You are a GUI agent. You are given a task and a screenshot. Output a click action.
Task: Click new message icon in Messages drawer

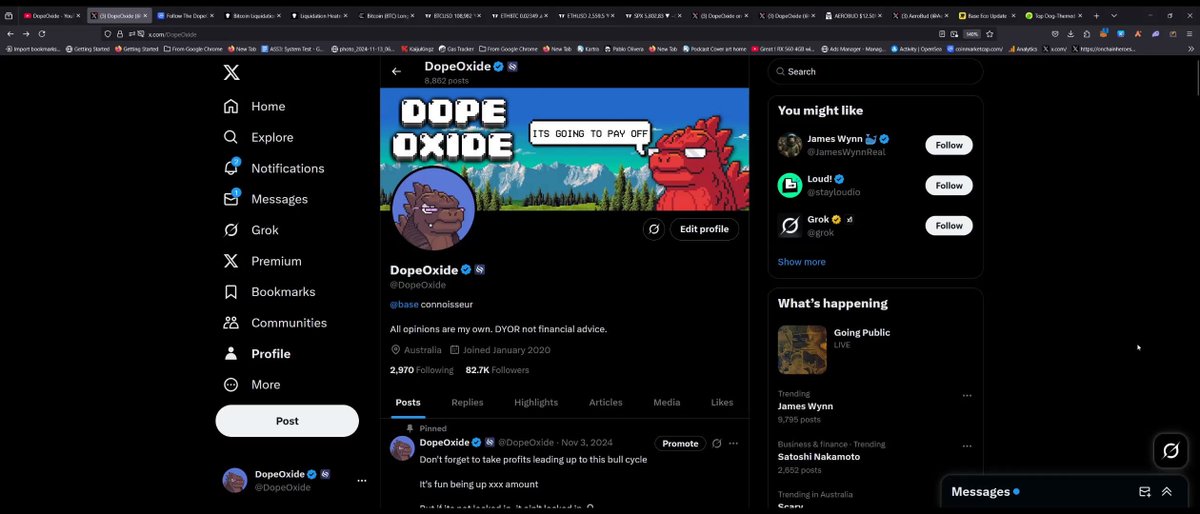click(x=1145, y=492)
